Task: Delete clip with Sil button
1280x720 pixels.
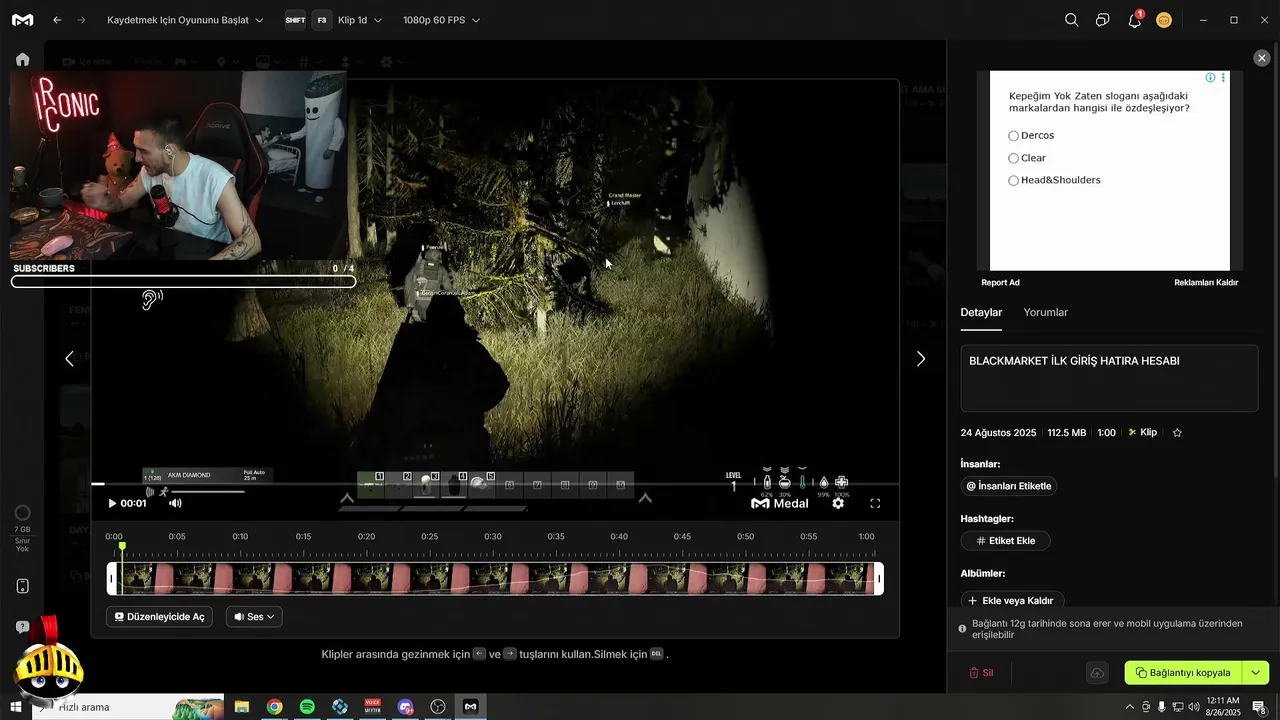Action: 981,673
